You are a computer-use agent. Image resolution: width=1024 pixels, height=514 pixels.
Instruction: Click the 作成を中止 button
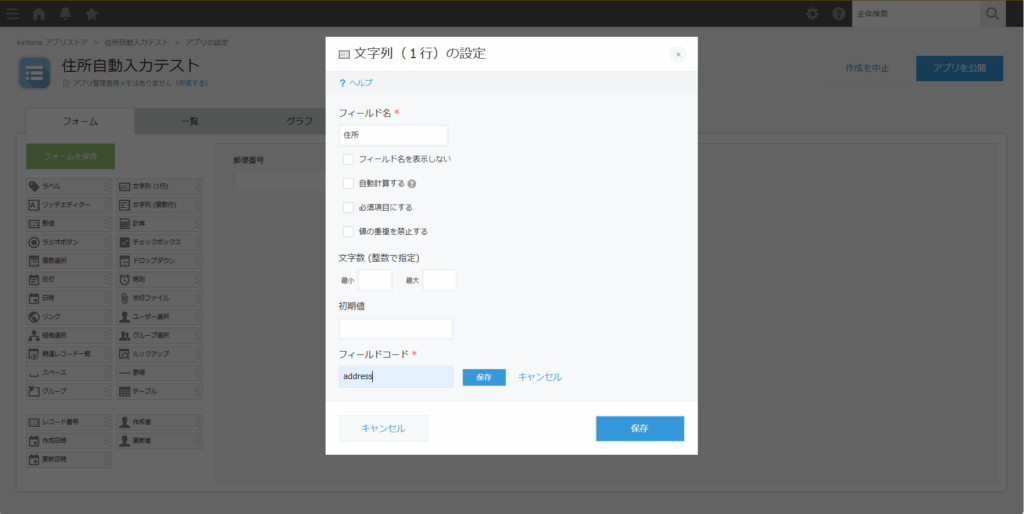(867, 68)
